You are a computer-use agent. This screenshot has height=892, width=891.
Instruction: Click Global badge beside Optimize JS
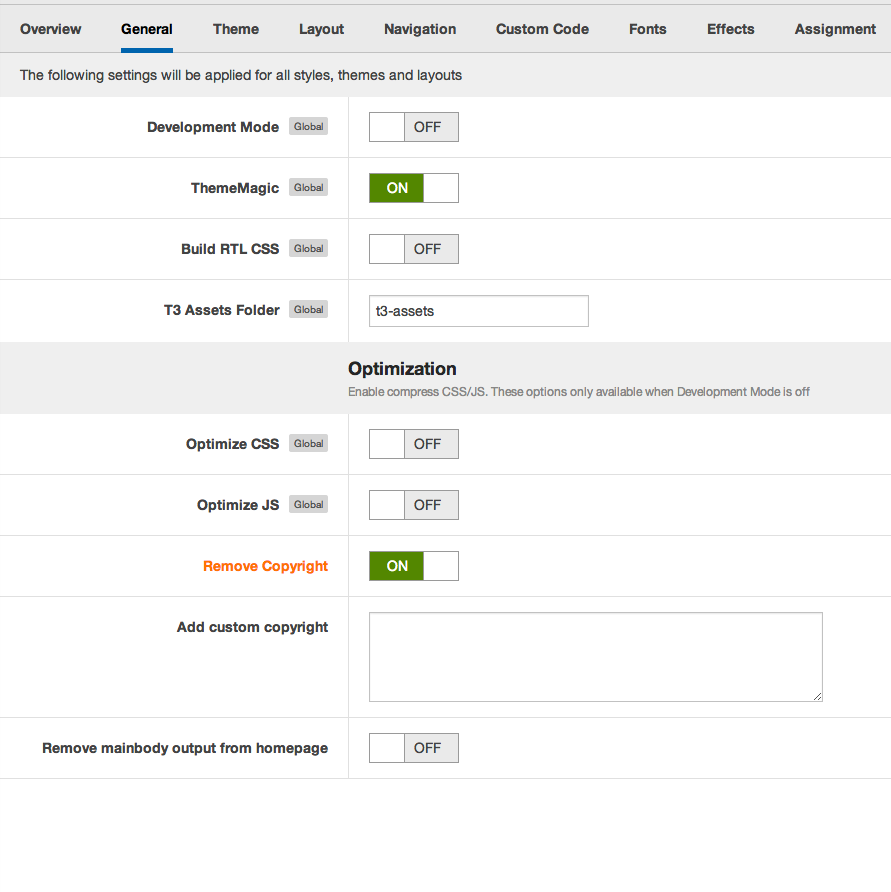click(x=308, y=504)
